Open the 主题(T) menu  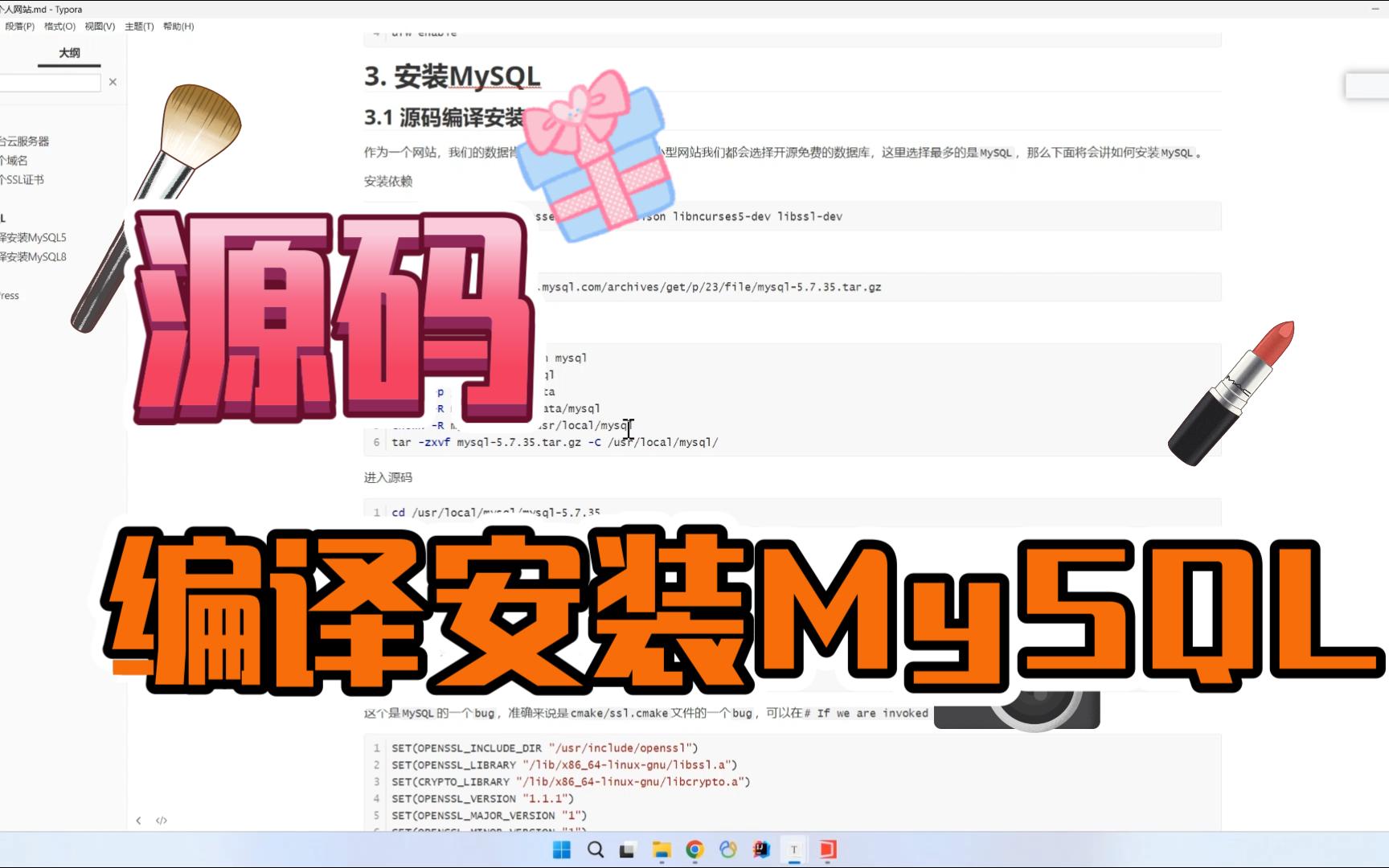[x=139, y=27]
